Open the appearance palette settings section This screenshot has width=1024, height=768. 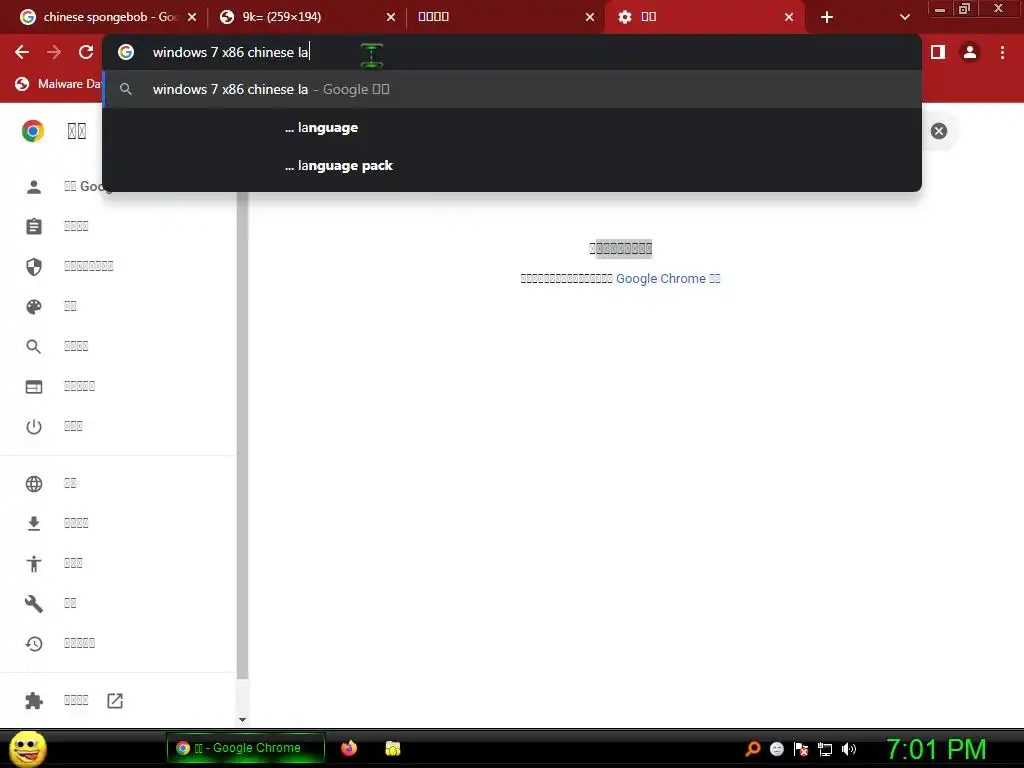point(34,307)
